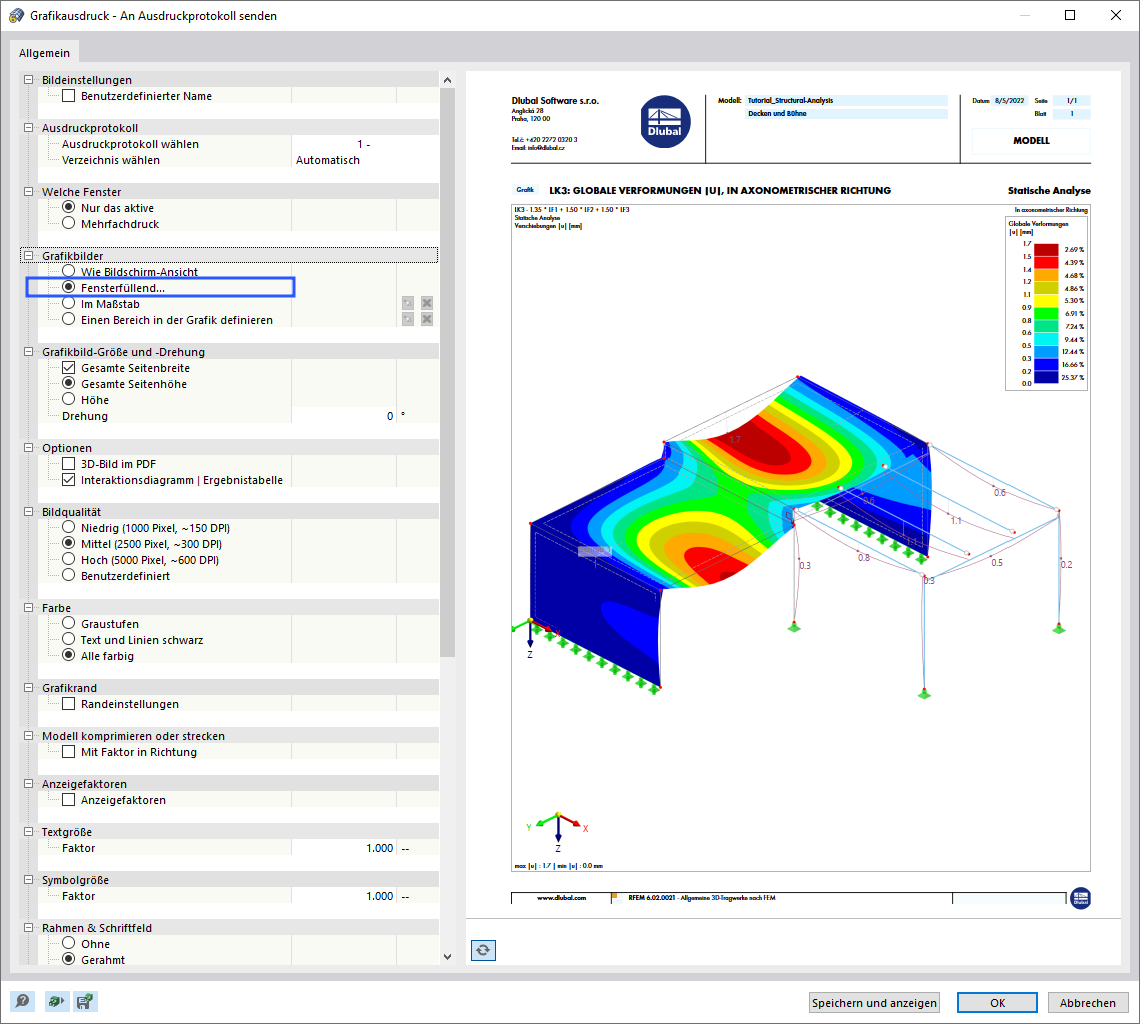Refresh the print preview
Image resolution: width=1140 pixels, height=1024 pixels.
point(483,950)
